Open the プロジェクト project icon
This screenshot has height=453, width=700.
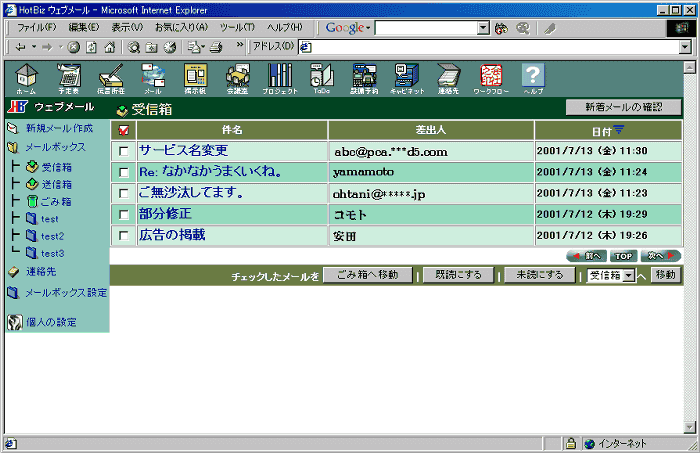280,78
